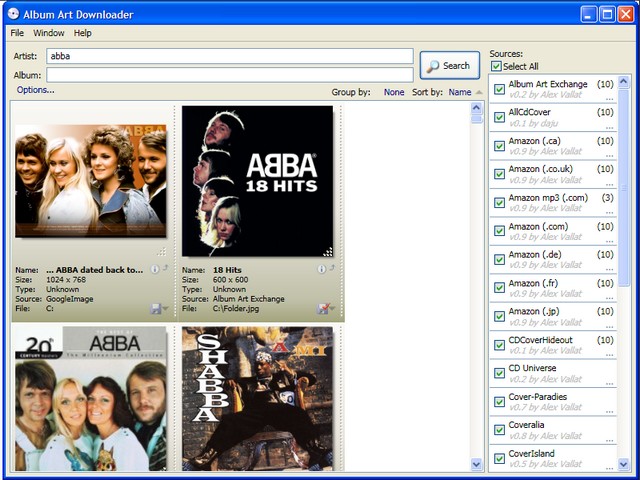Screen dimensions: 640x480
Task: Open settings dots for Amazon (.ca) source
Action: (609, 156)
